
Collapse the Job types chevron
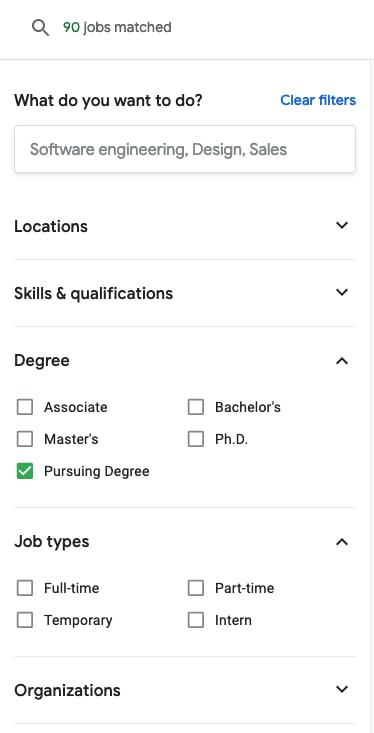pos(342,542)
